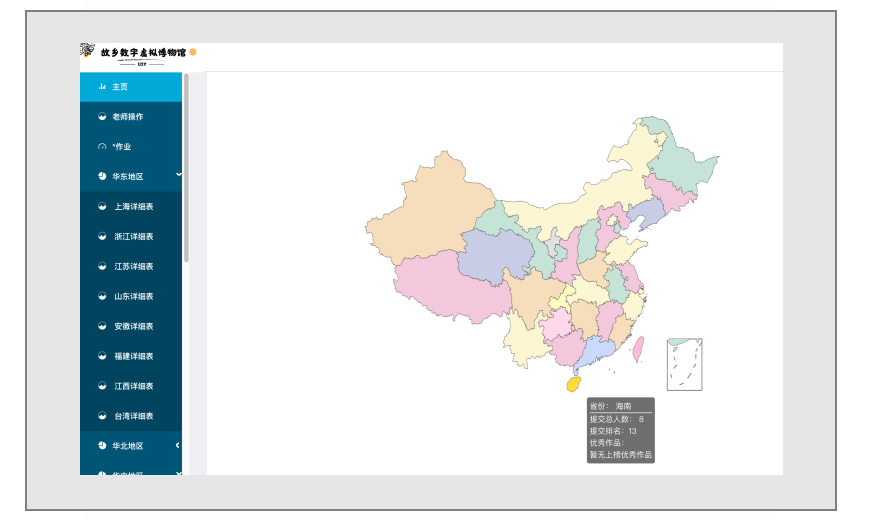The image size is (873, 520).
Task: Click the South China Sea inset box
Action: tap(684, 364)
